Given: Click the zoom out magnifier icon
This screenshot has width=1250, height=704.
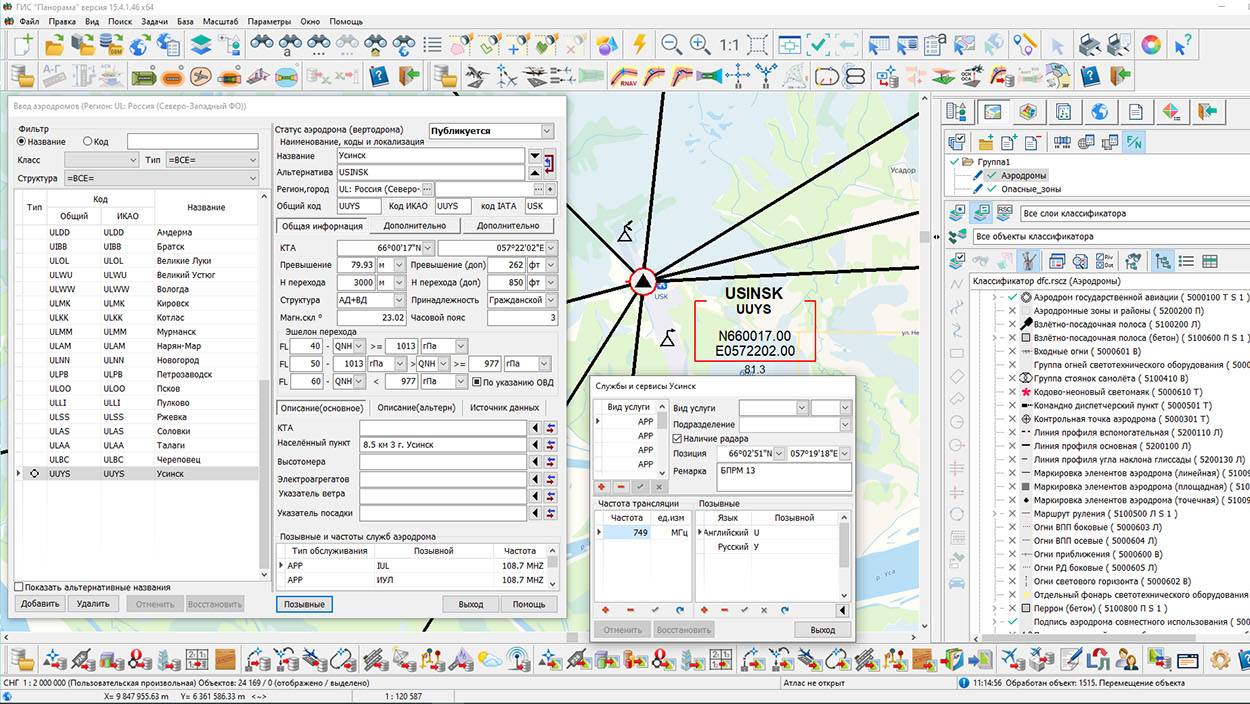Looking at the screenshot, I should coord(671,44).
